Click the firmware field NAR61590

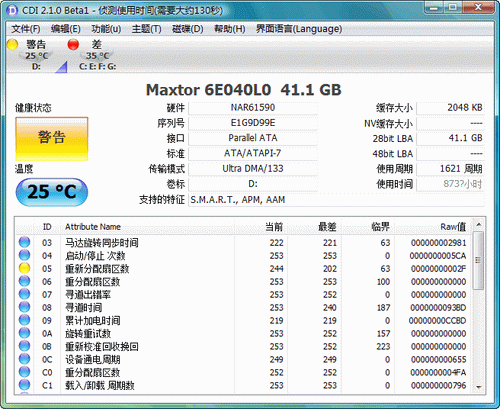pos(253,108)
